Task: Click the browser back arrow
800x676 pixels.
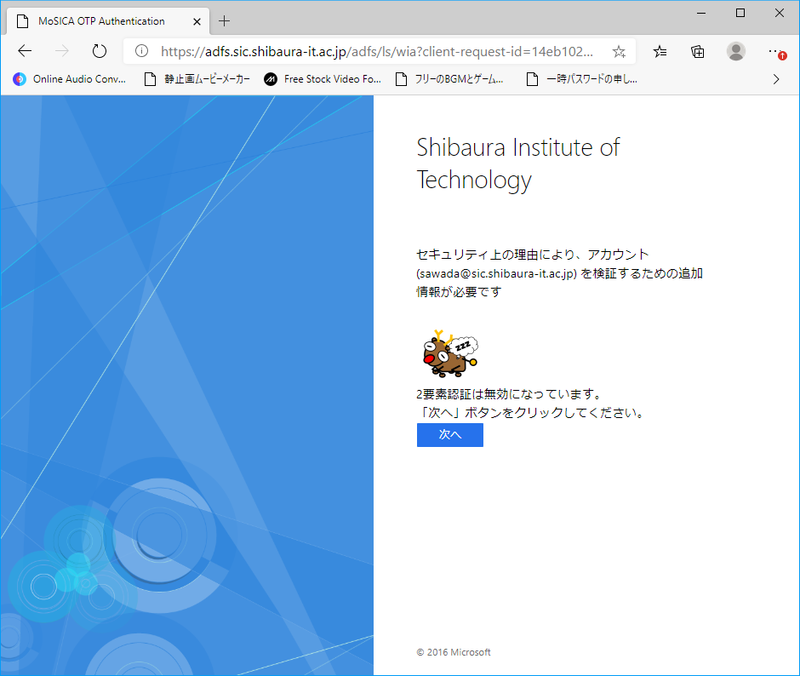Action: tap(25, 51)
